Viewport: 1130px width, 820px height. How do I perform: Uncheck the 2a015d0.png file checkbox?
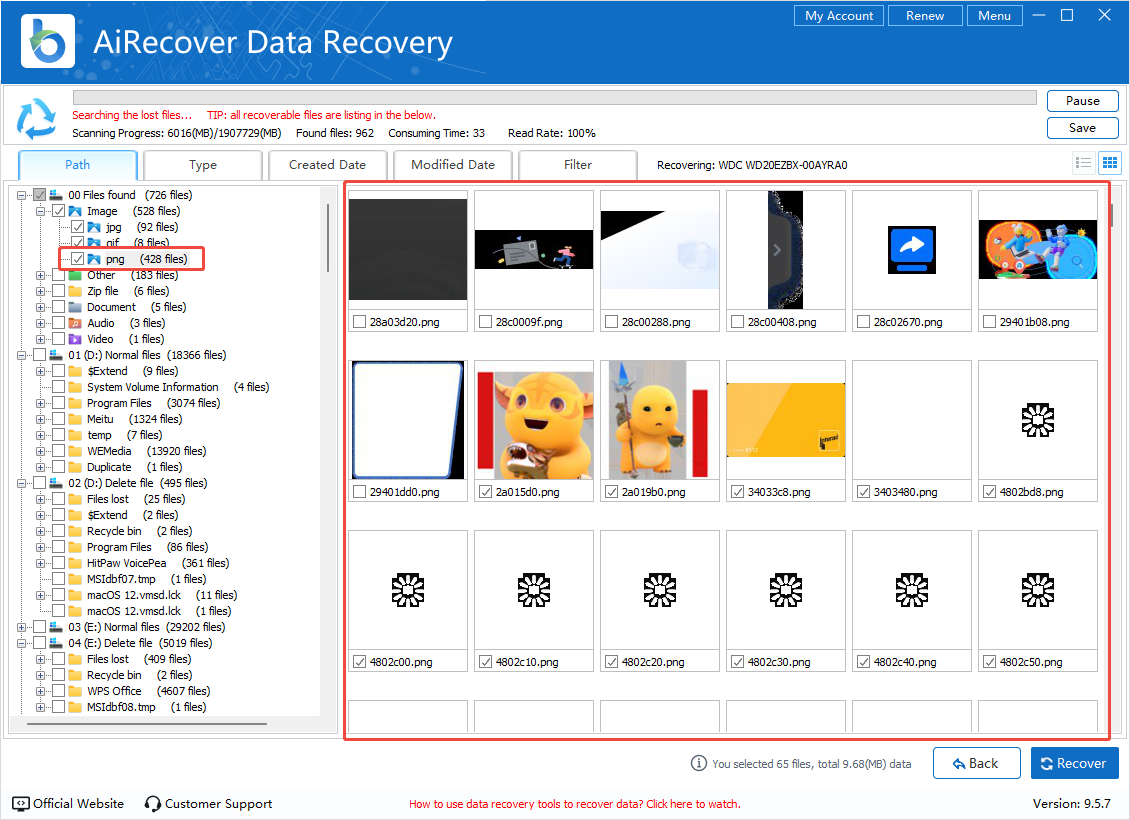click(485, 492)
